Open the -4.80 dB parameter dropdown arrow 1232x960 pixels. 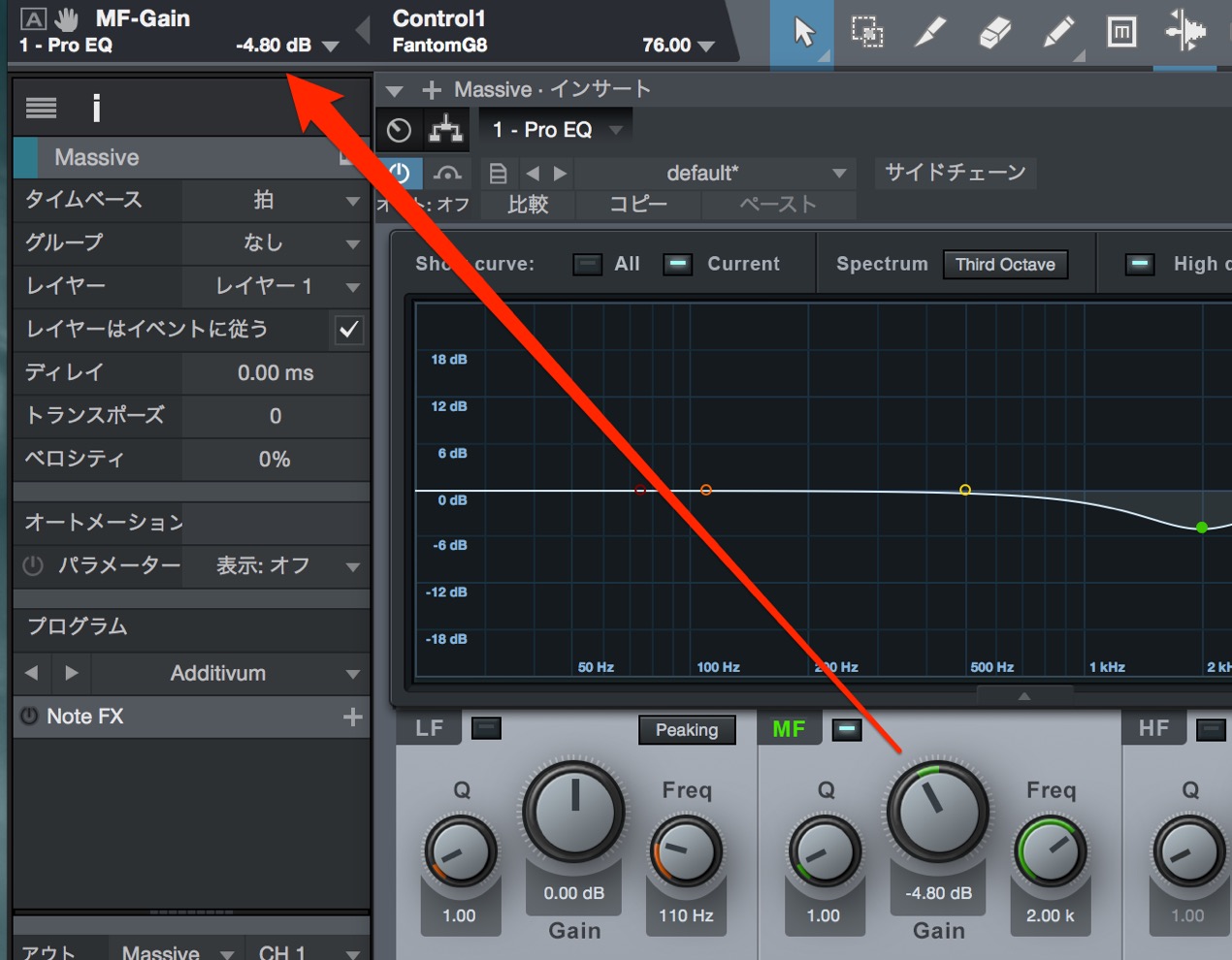tap(330, 46)
